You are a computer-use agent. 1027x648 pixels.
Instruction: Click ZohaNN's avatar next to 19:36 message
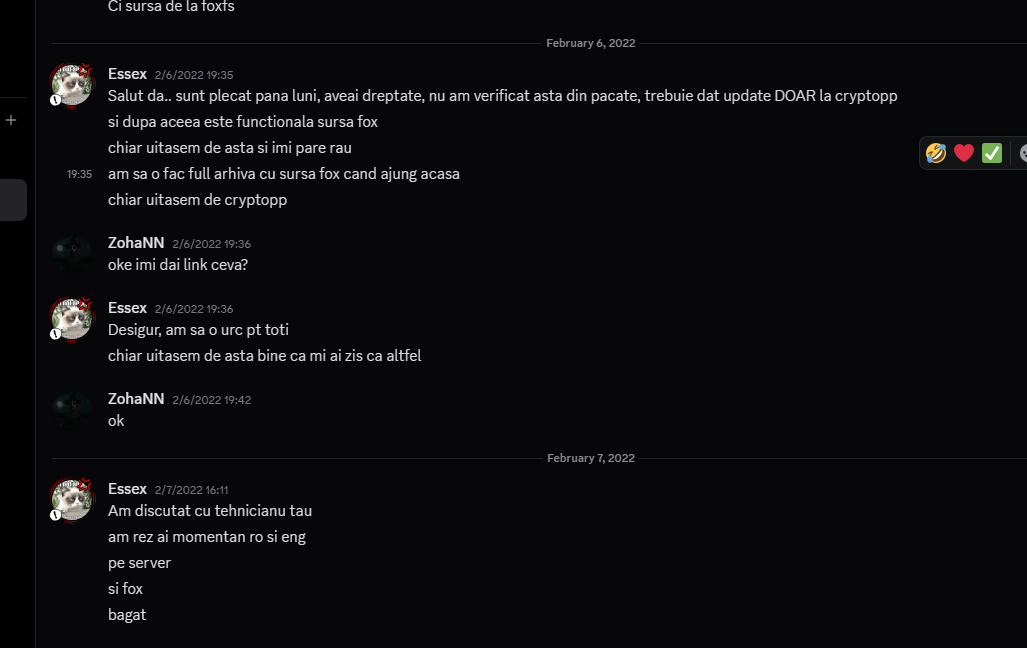pos(71,252)
